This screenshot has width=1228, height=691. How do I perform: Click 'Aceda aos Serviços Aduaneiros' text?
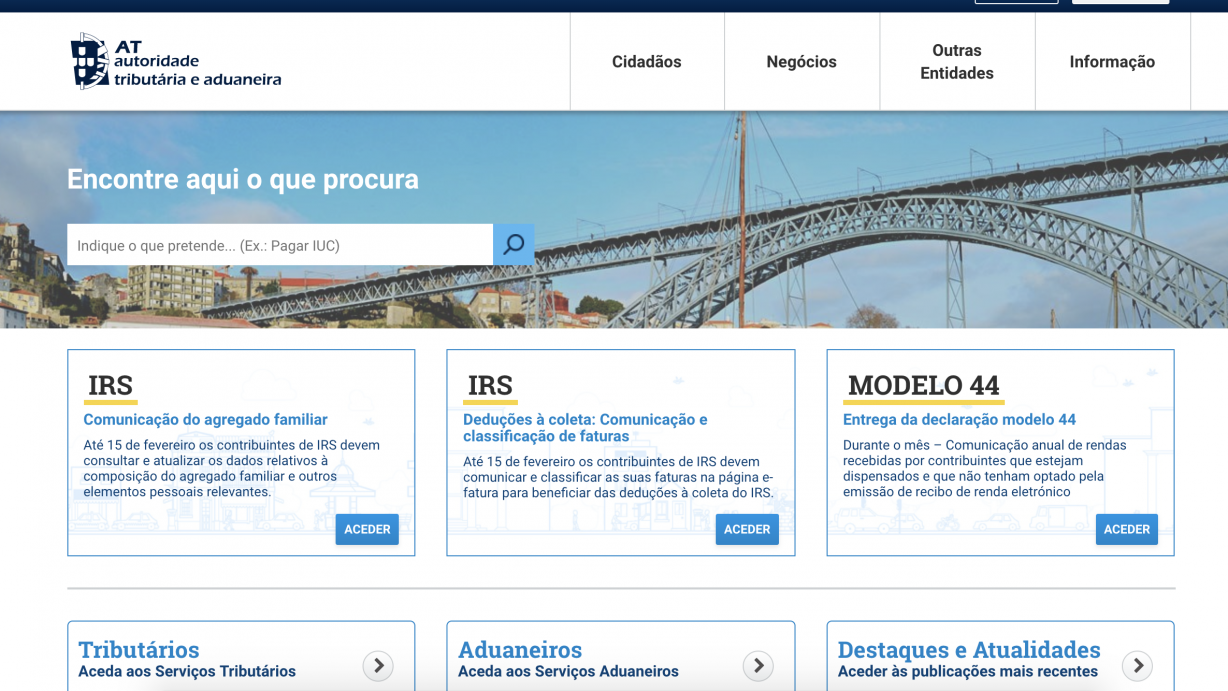coord(568,672)
